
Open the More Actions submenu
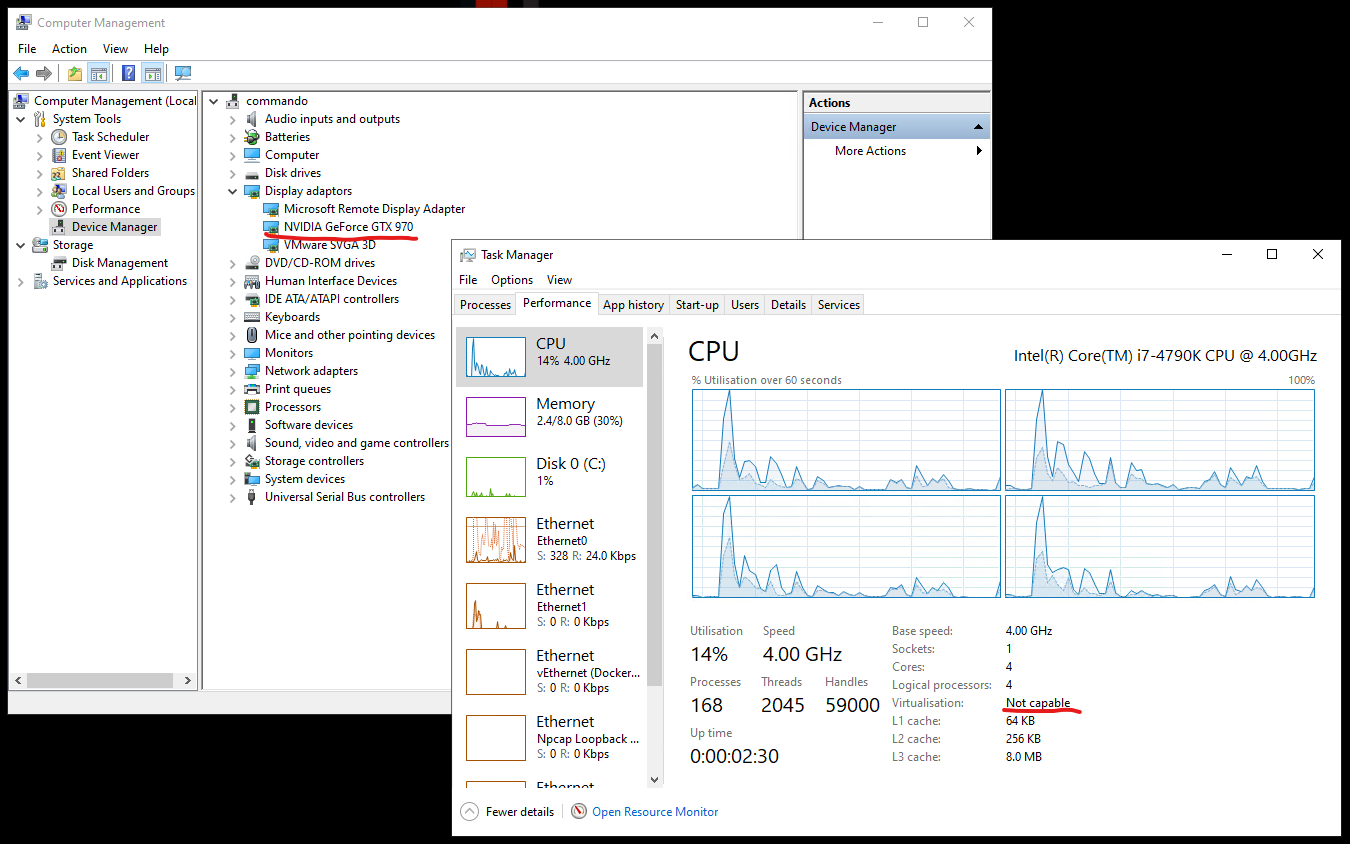(979, 151)
